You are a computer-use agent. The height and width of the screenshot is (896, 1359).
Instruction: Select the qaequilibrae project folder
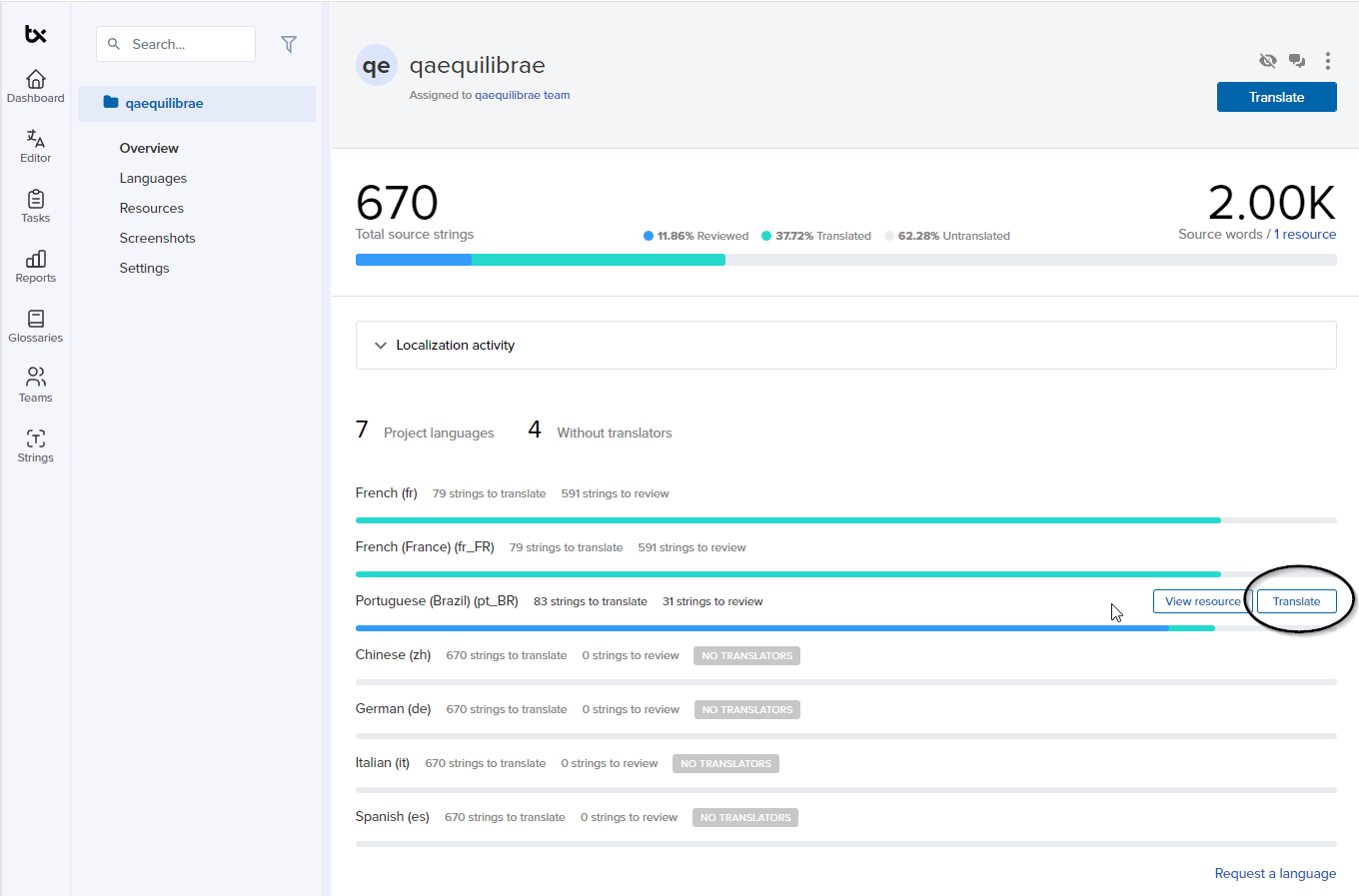pos(164,103)
